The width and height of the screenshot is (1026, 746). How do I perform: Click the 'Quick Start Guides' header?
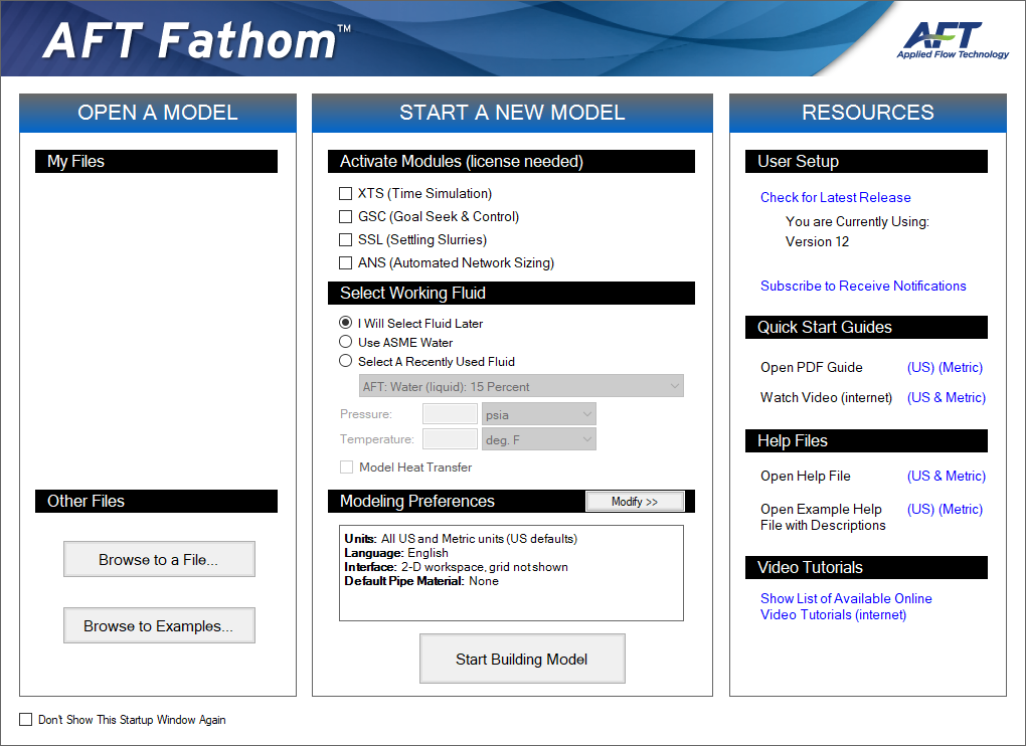point(866,327)
